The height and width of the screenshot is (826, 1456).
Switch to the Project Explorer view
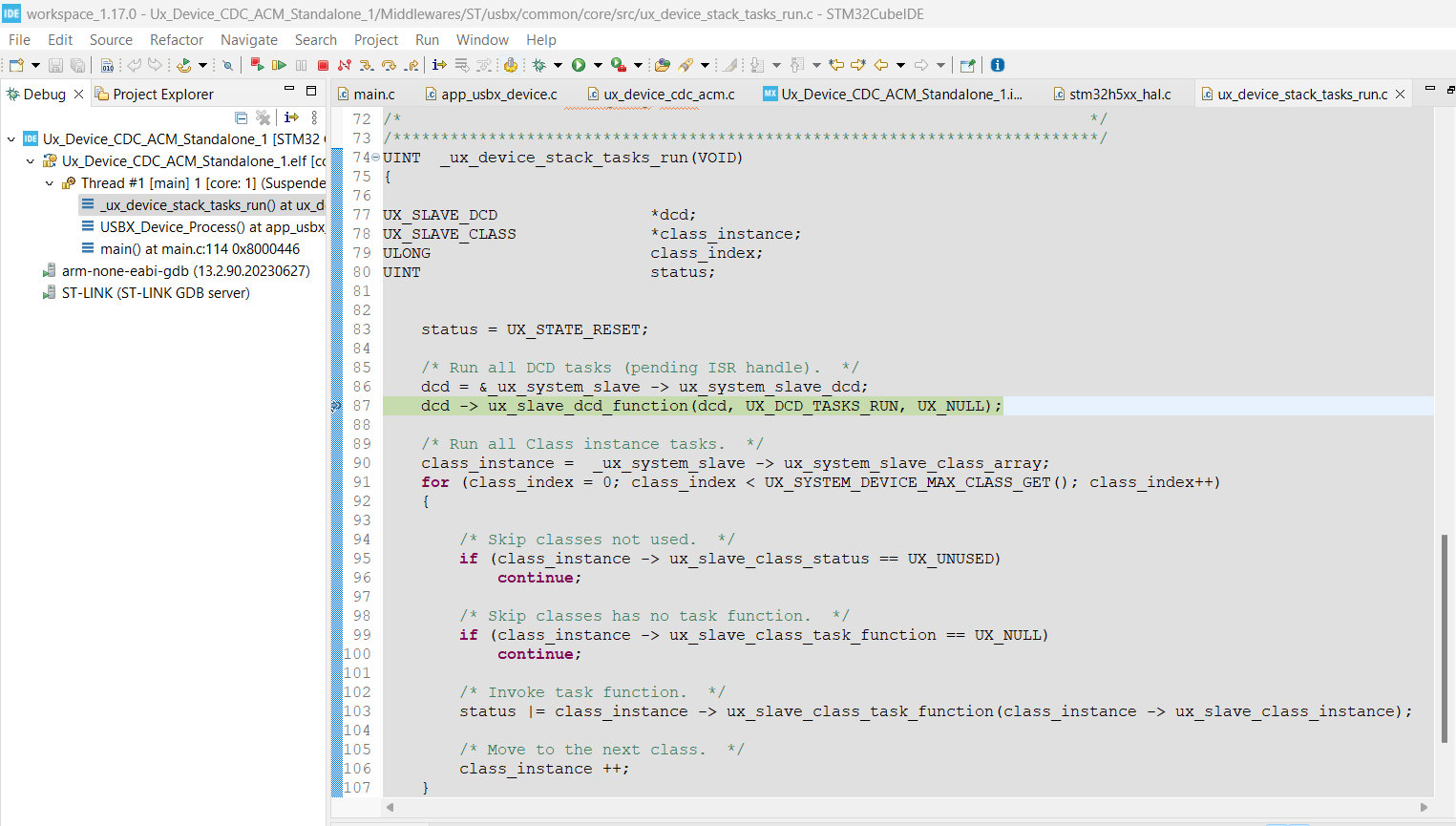coord(162,95)
